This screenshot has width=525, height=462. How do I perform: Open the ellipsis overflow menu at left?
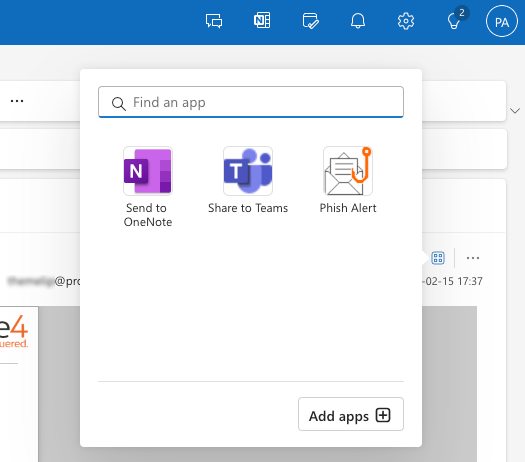click(x=17, y=101)
